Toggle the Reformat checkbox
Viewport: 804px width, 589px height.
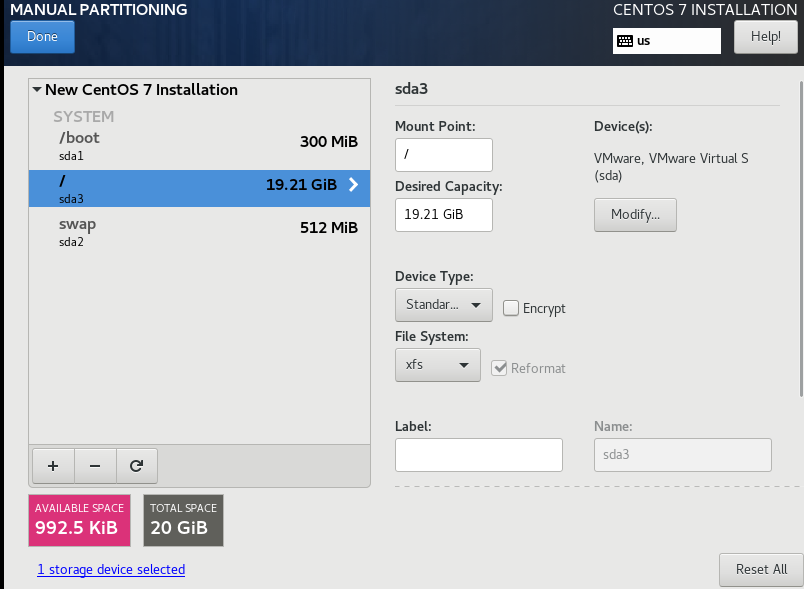tap(499, 368)
